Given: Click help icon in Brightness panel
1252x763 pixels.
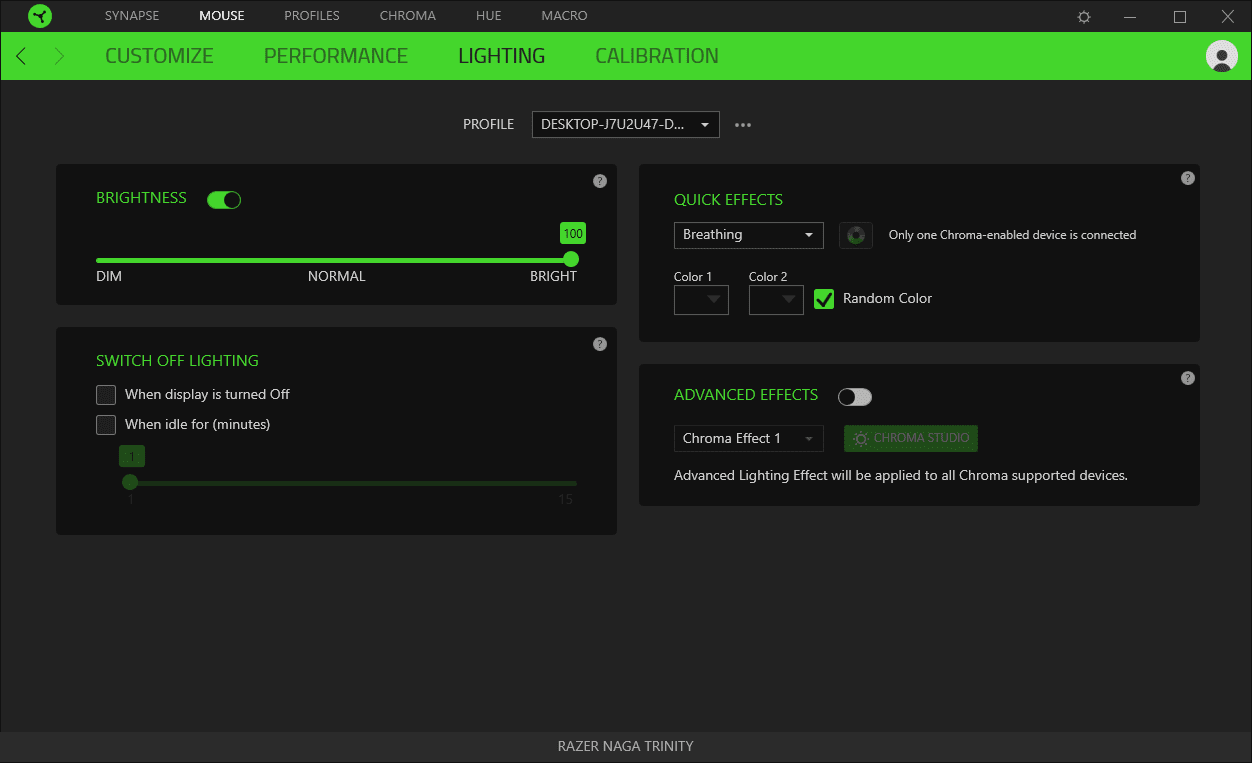Looking at the screenshot, I should coord(600,181).
